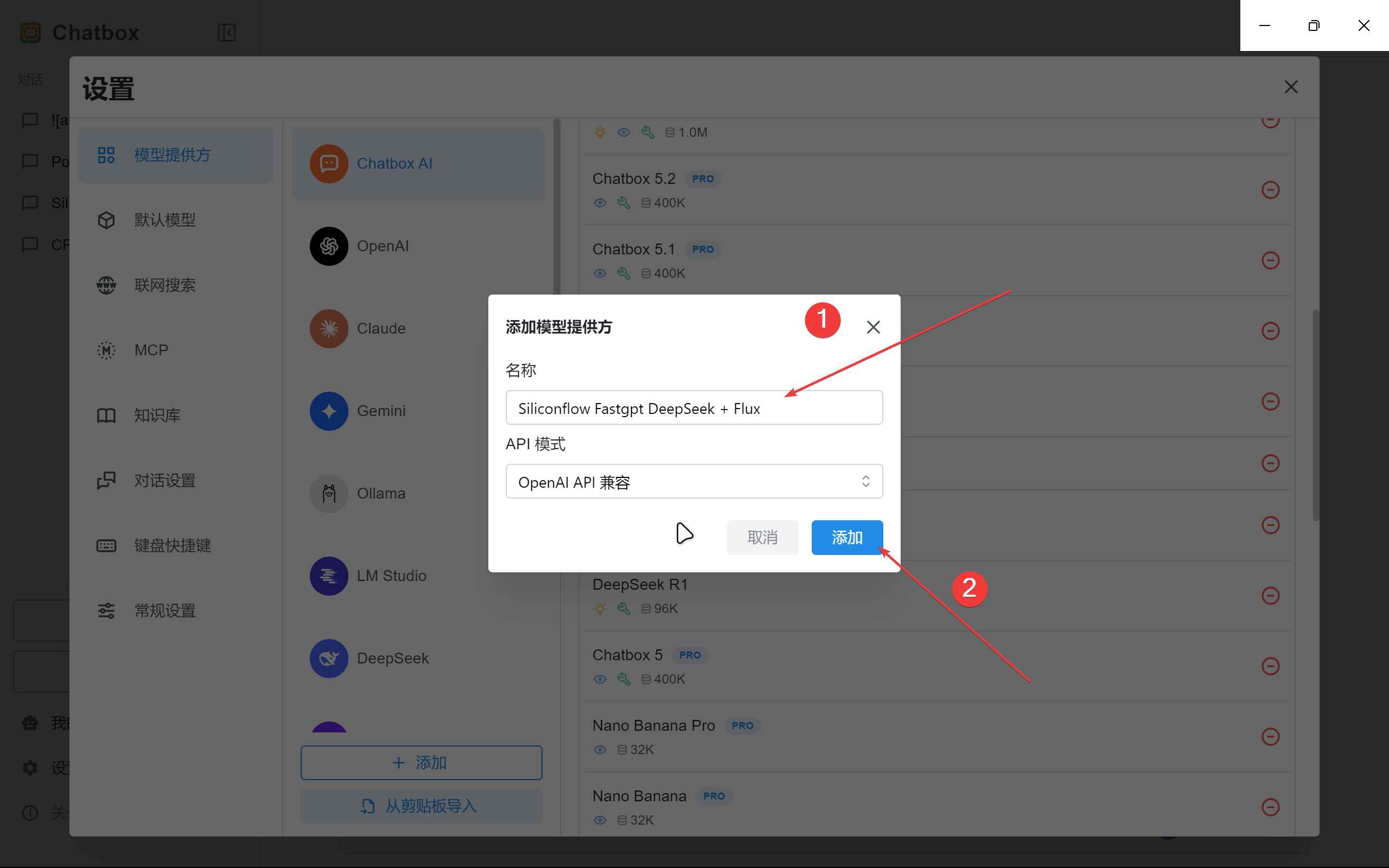
Task: Remove the Nano Banana Pro model
Action: point(1271,737)
